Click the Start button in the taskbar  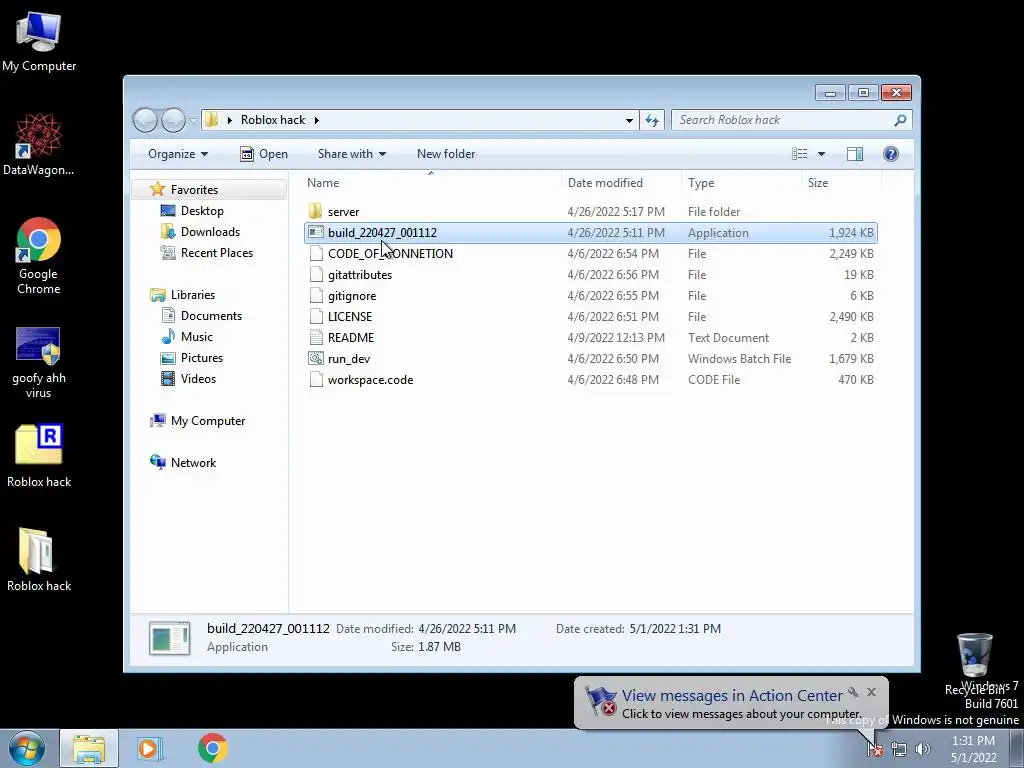point(26,748)
